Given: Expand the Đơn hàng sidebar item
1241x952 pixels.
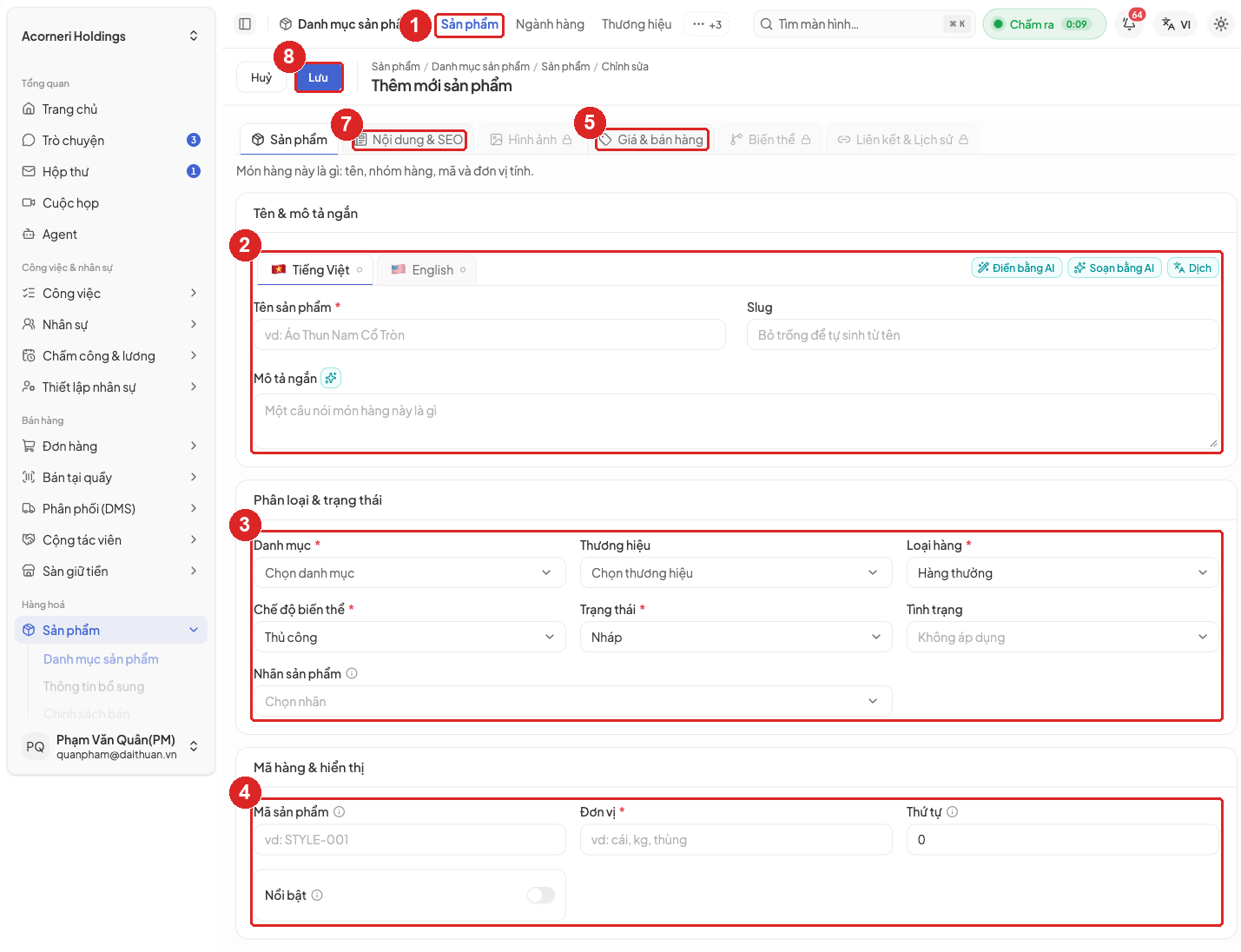Looking at the screenshot, I should [111, 446].
